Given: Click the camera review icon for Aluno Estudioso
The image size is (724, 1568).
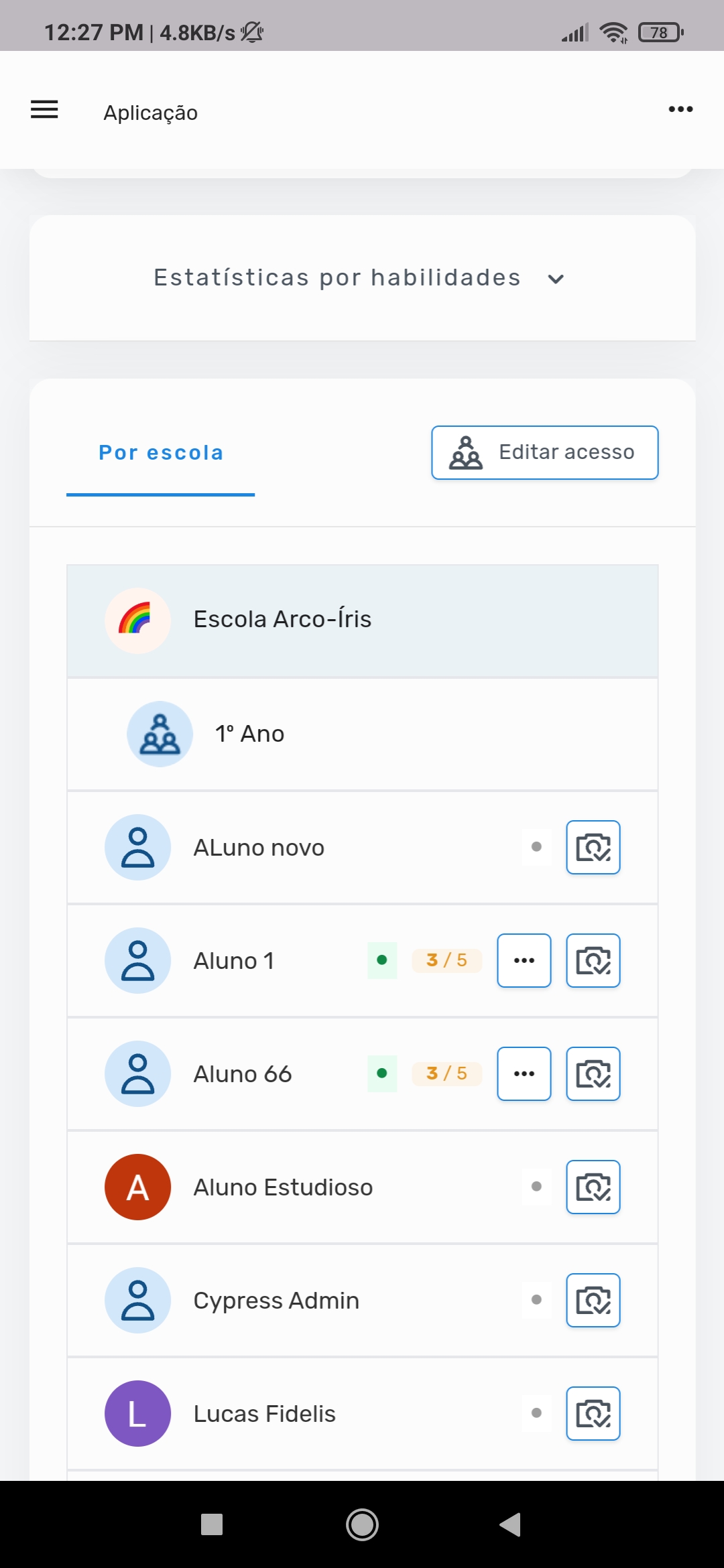Looking at the screenshot, I should pyautogui.click(x=593, y=1187).
